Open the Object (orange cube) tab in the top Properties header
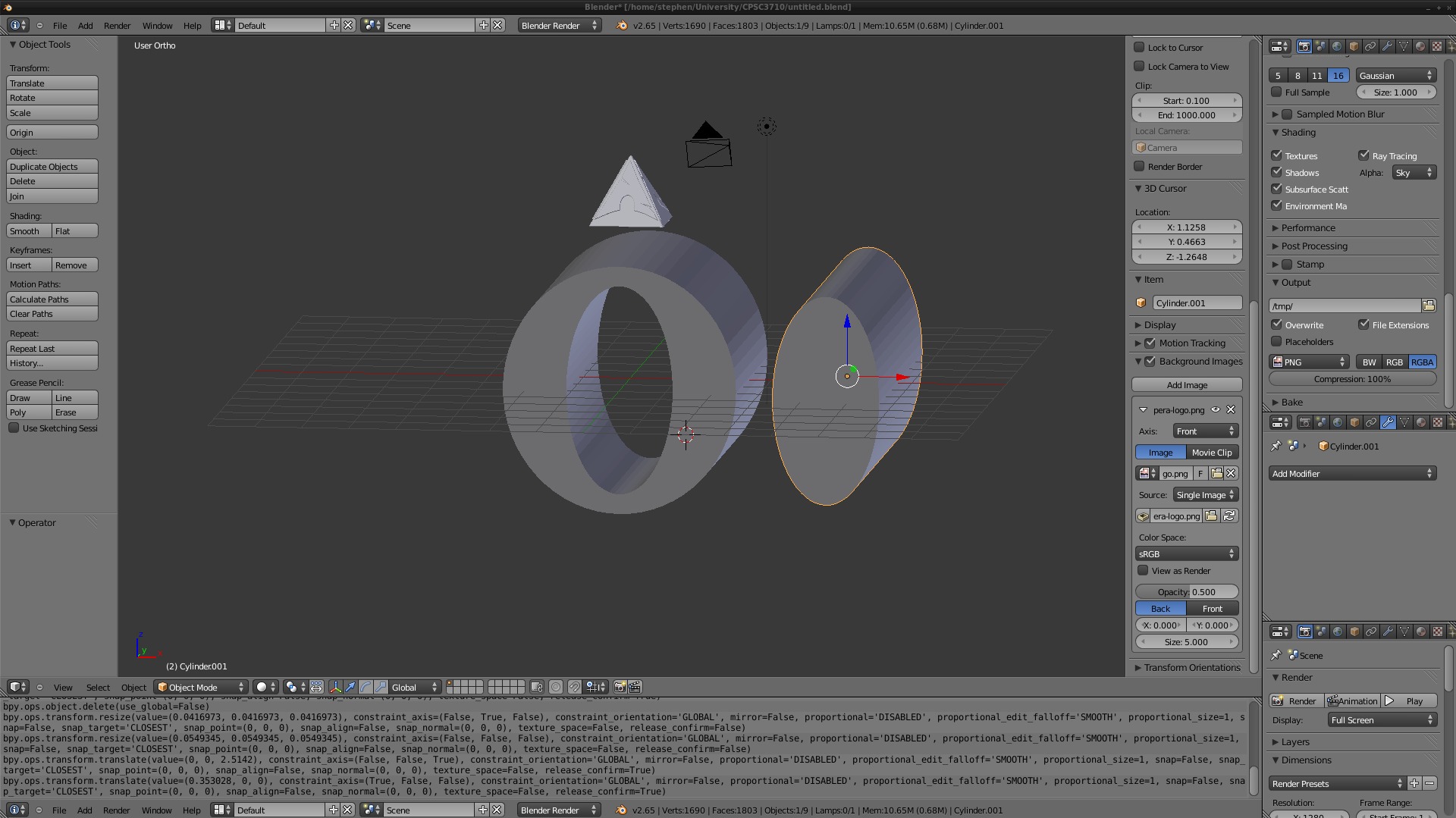This screenshot has height=818, width=1456. coord(1354,46)
